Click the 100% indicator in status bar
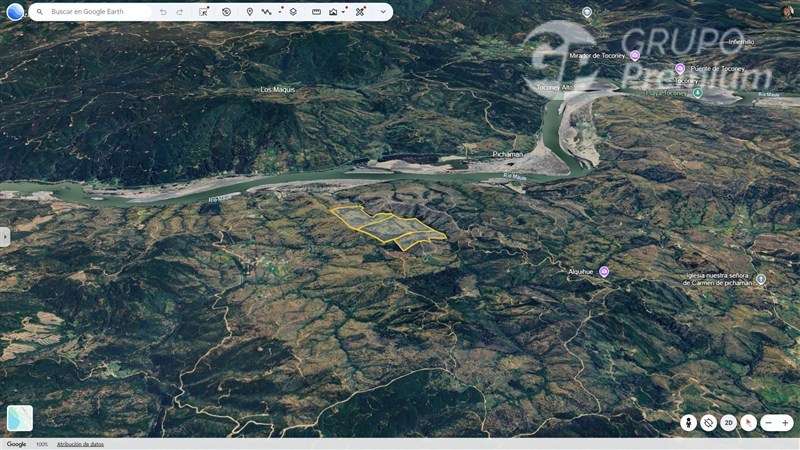 tap(42, 444)
